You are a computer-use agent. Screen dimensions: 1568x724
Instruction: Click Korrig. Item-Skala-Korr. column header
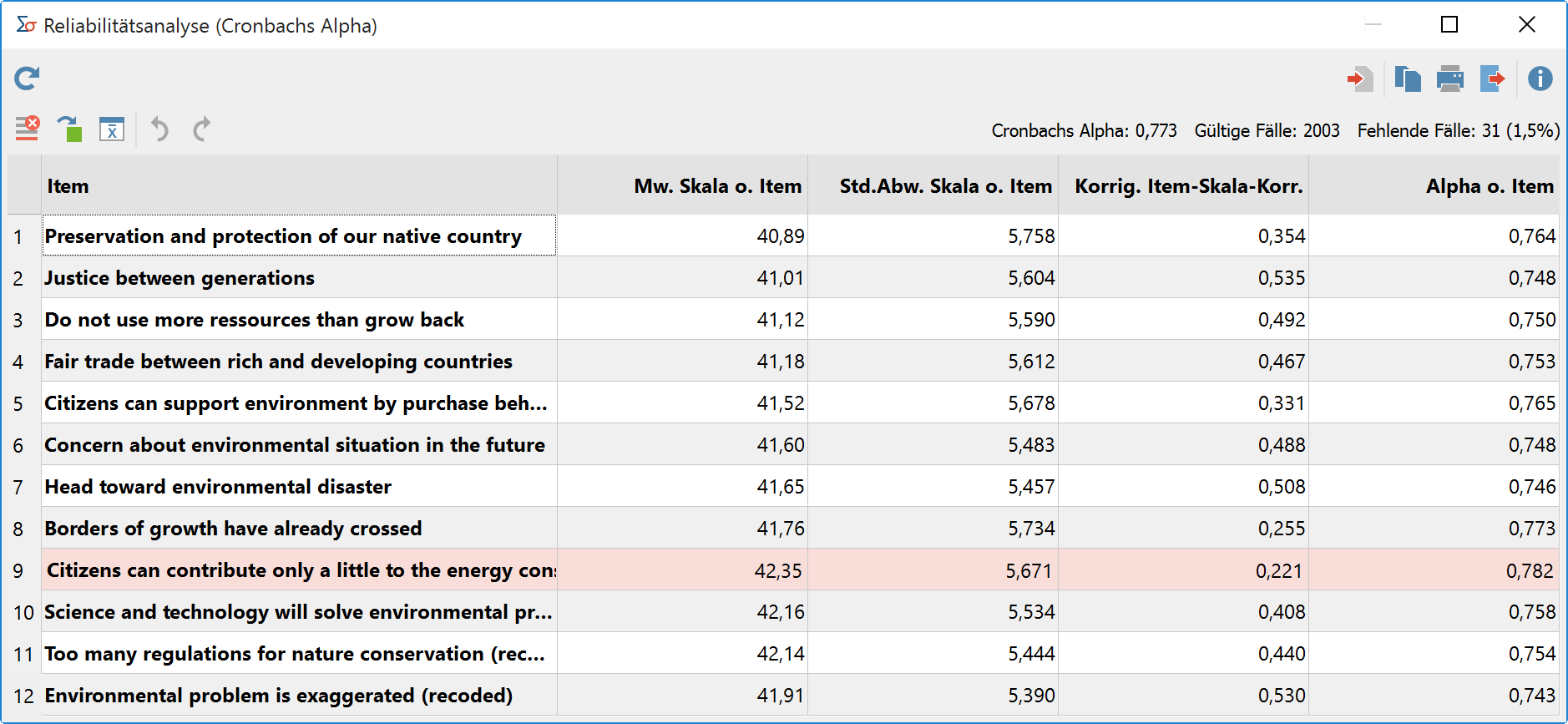(1184, 185)
